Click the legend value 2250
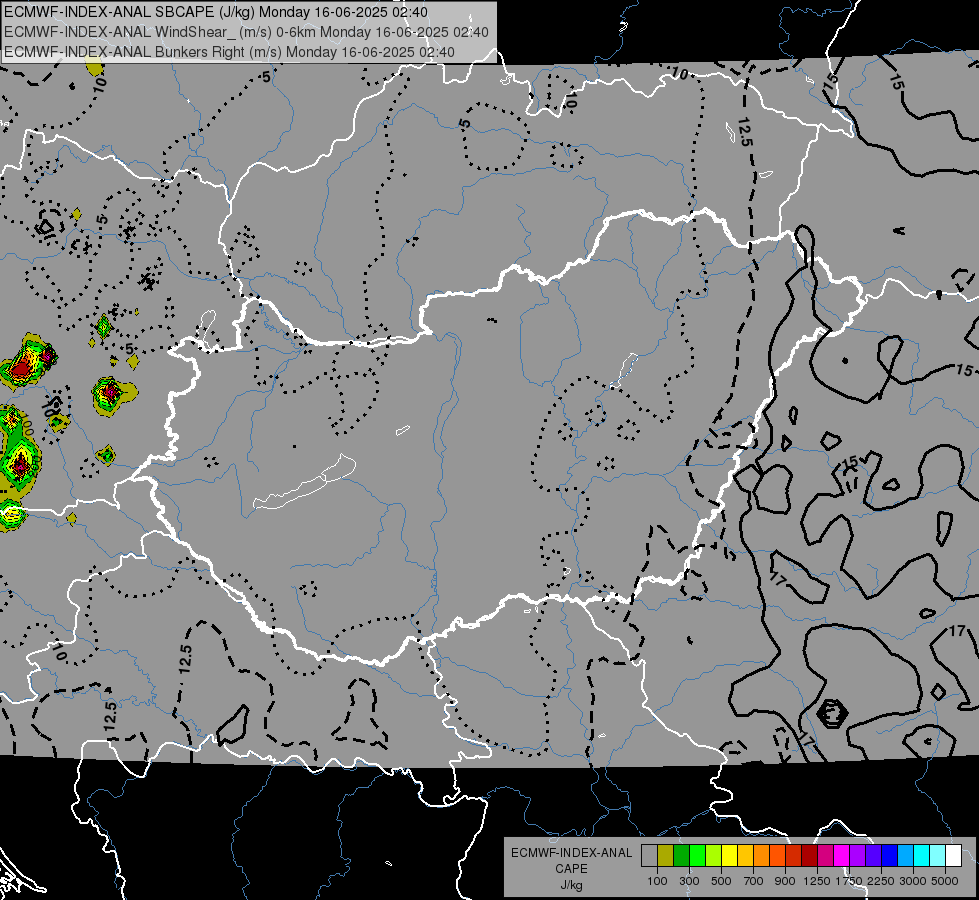Screen dimensions: 979x900 pos(881,881)
